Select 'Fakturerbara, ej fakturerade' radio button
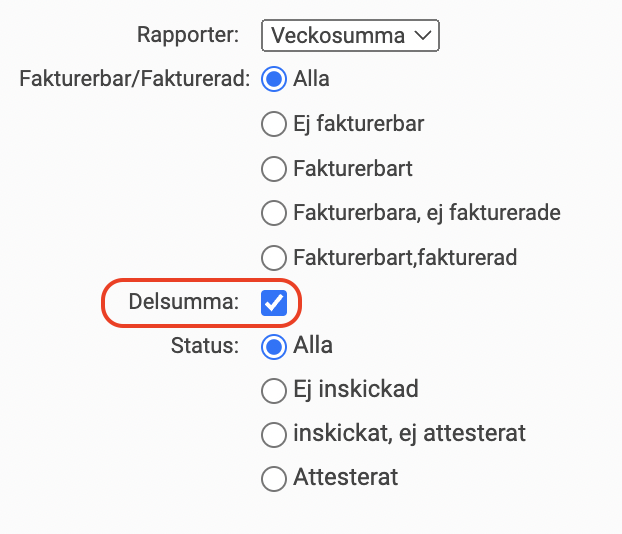Image resolution: width=622 pixels, height=534 pixels. (x=273, y=213)
